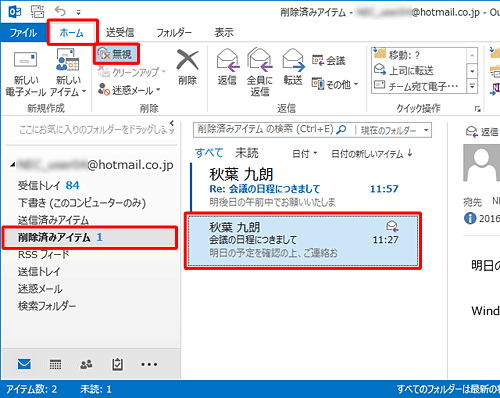
Task: Open the File (ファイル) tab
Action: [23, 33]
